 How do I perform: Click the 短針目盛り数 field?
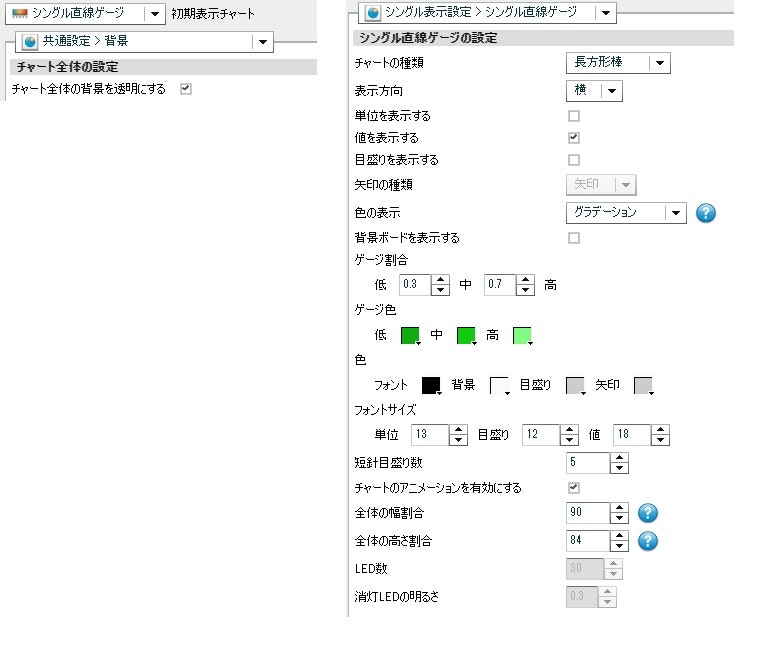pos(588,462)
